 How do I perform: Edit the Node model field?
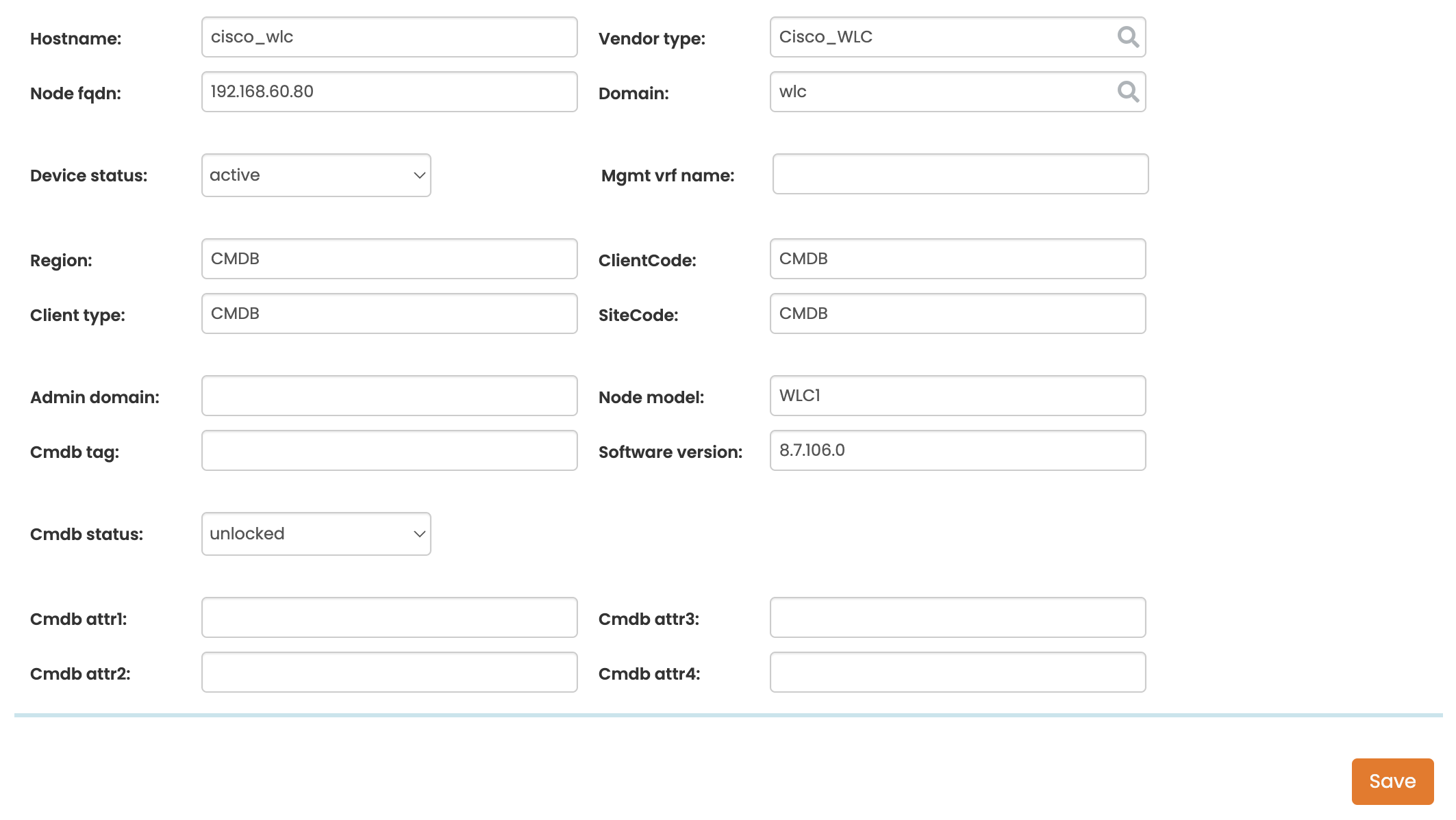(957, 396)
